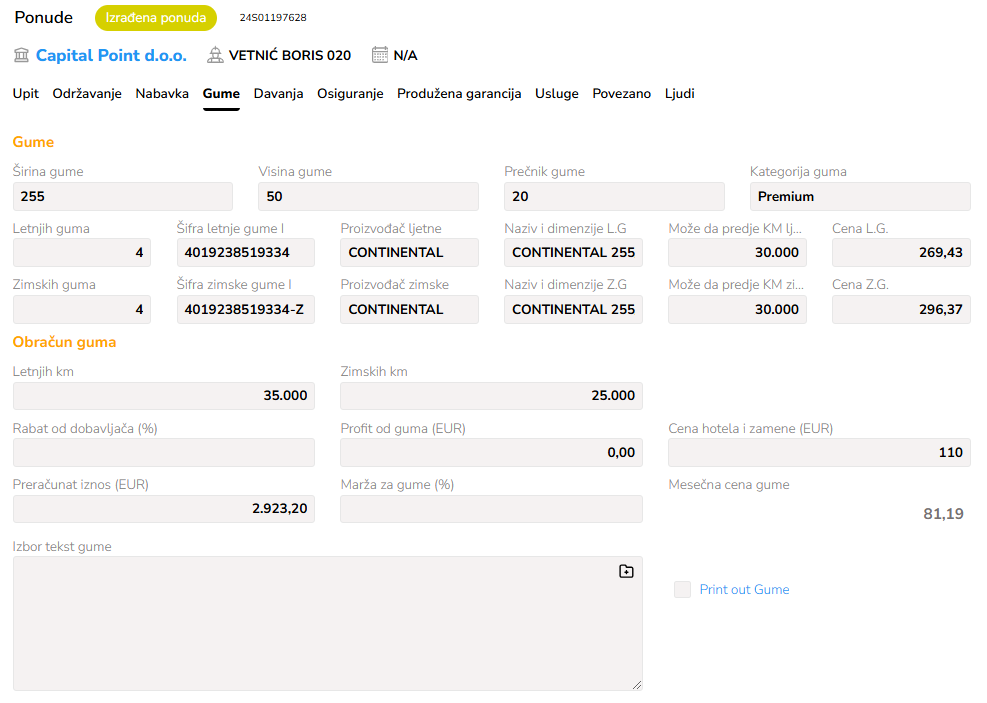Switch to the Ljudi tab
The height and width of the screenshot is (703, 987).
click(x=679, y=94)
